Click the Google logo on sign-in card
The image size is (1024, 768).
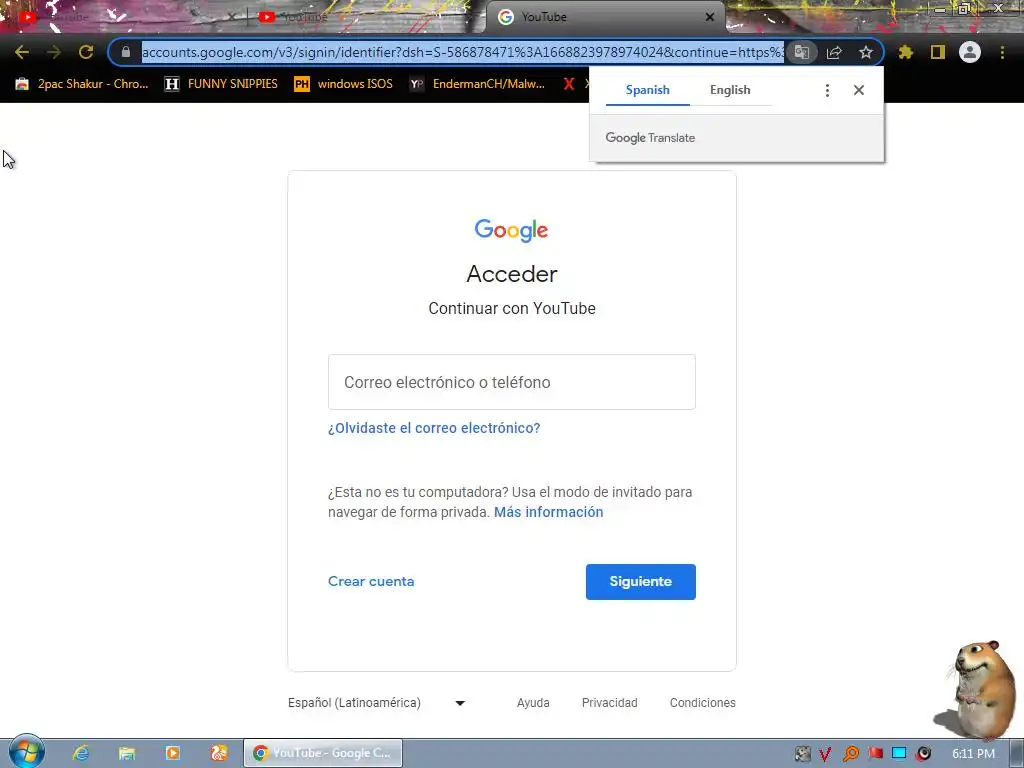(x=511, y=230)
